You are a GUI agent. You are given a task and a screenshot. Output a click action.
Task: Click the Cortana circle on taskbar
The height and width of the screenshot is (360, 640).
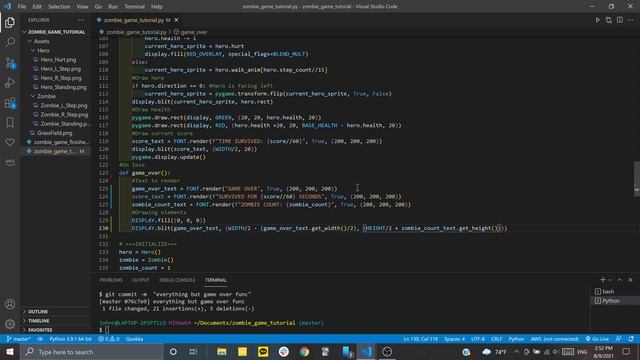click(x=173, y=351)
